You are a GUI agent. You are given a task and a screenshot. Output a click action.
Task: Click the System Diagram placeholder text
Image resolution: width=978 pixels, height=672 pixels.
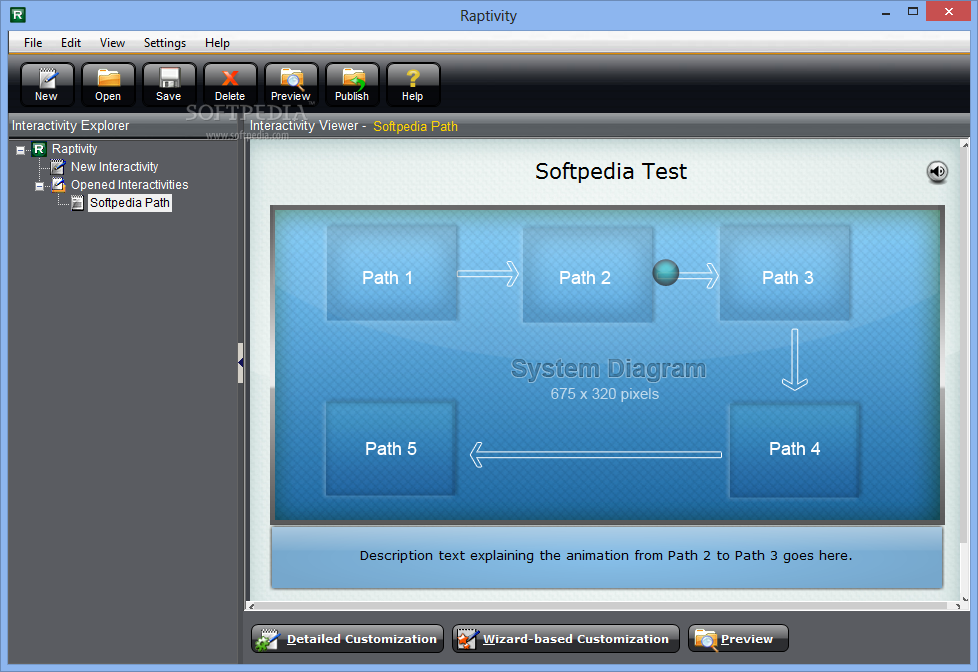(x=608, y=369)
